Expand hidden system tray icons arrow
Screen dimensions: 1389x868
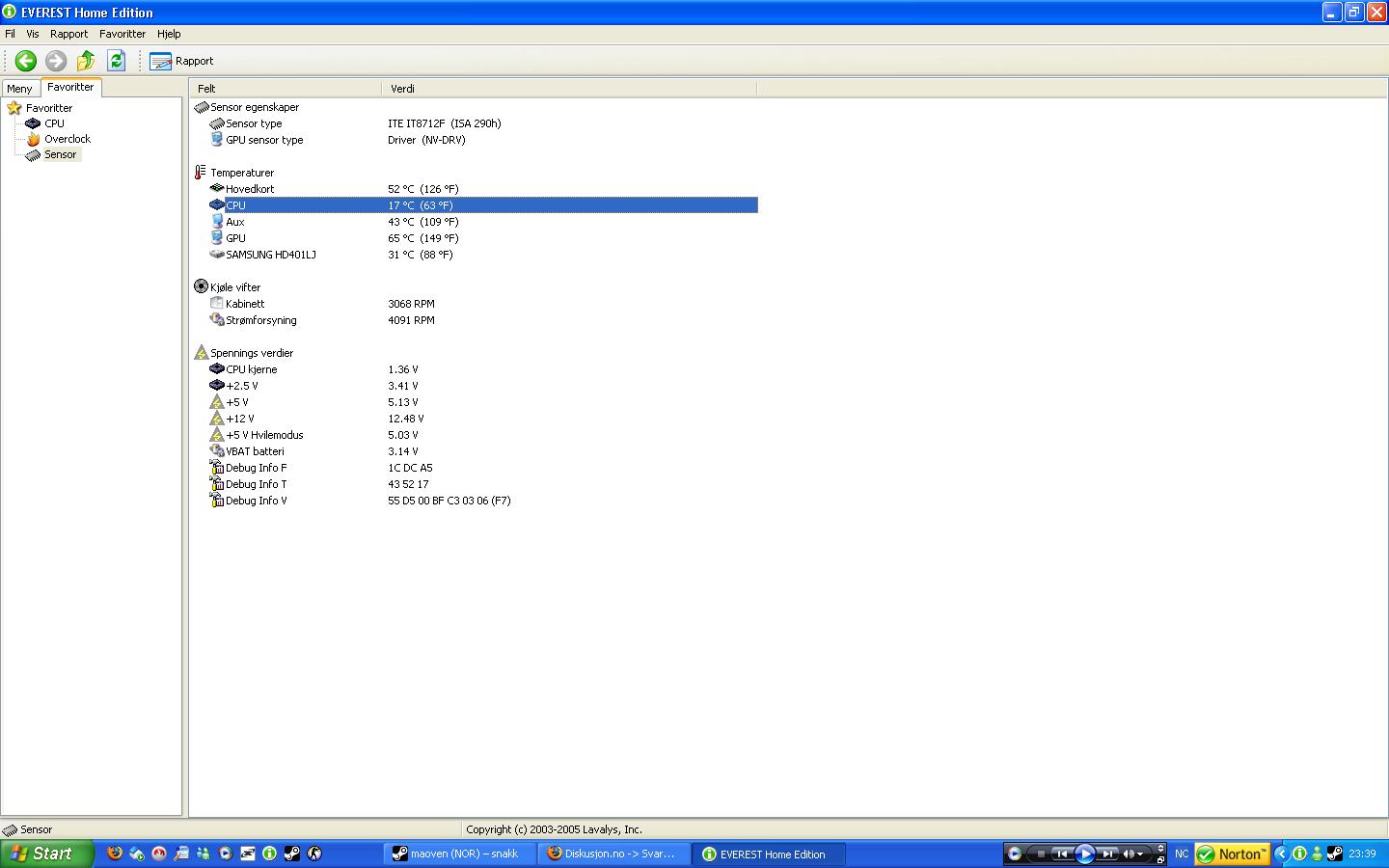pos(1282,854)
